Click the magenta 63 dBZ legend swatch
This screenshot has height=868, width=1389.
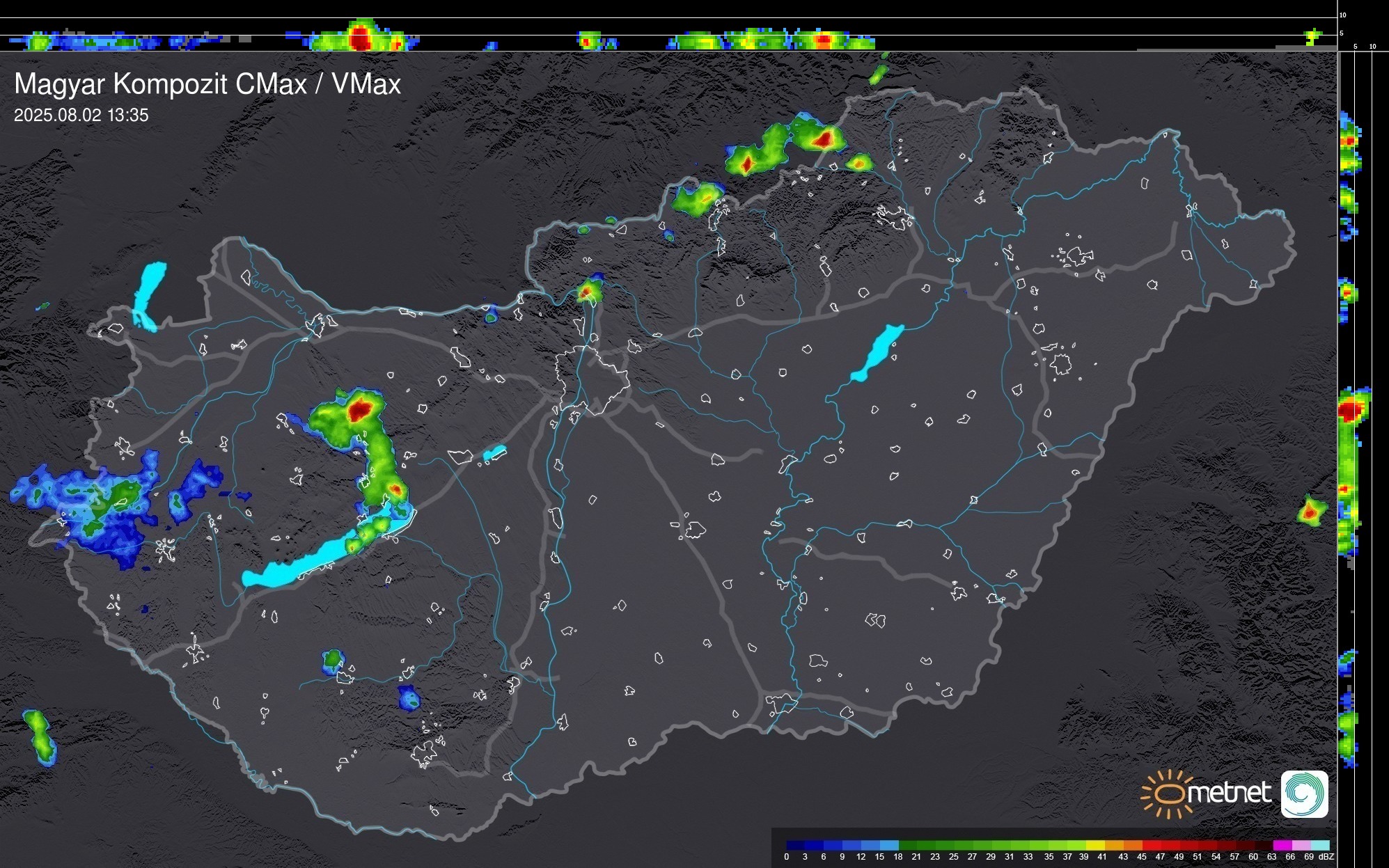[x=1282, y=845]
